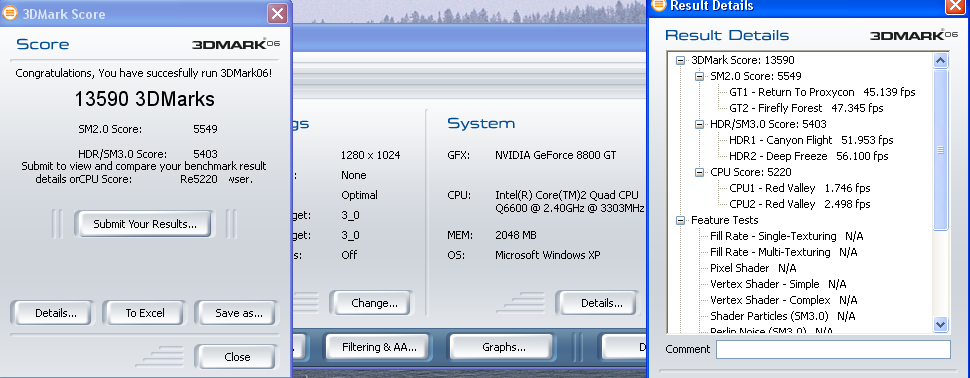Collapse the HDR/SM3.0 Score: 5403 node
The height and width of the screenshot is (378, 970).
click(700, 124)
